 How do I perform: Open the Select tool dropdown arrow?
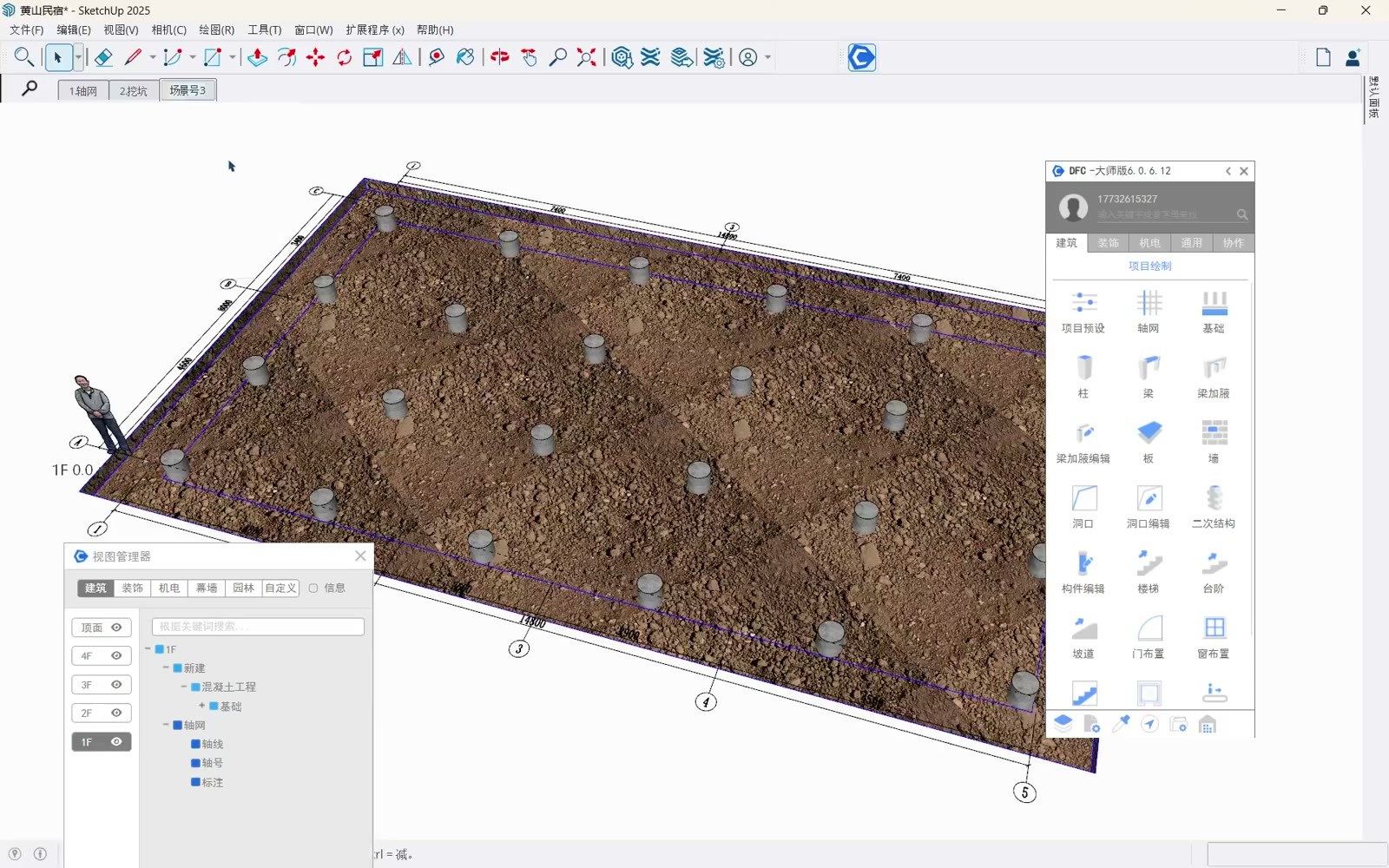(x=78, y=57)
